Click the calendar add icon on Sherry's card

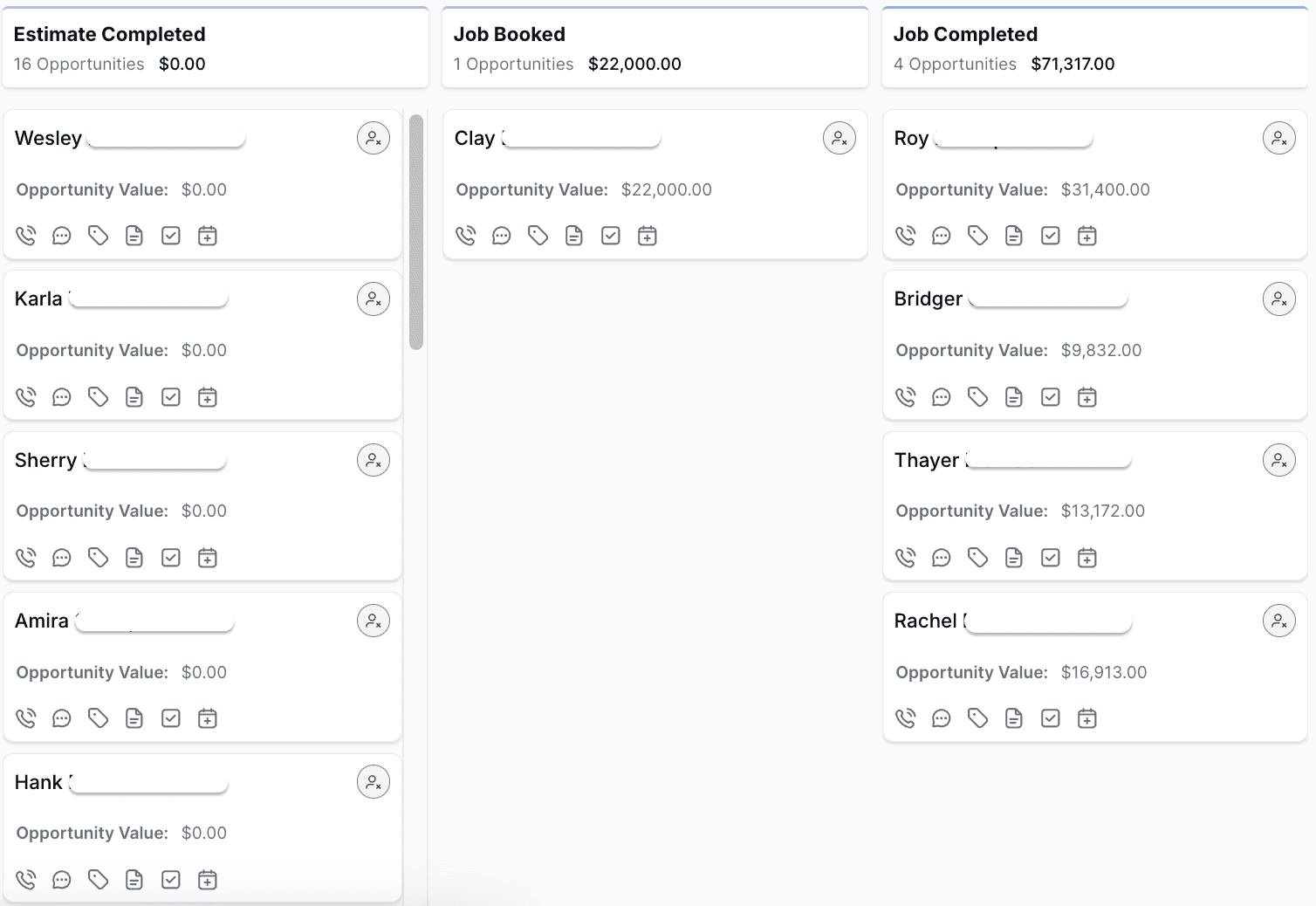[x=208, y=558]
